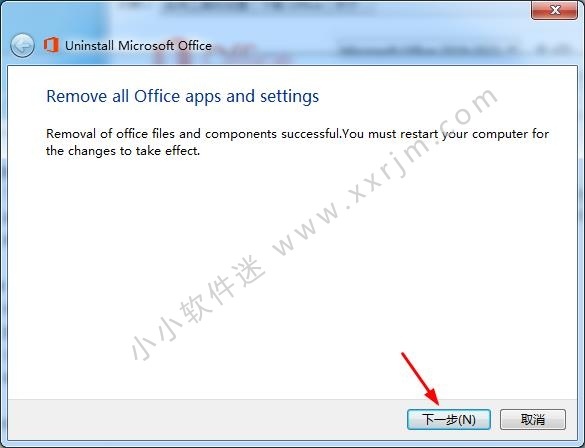
Task: Click the orange Microsoft Office logo
Action: click(51, 45)
